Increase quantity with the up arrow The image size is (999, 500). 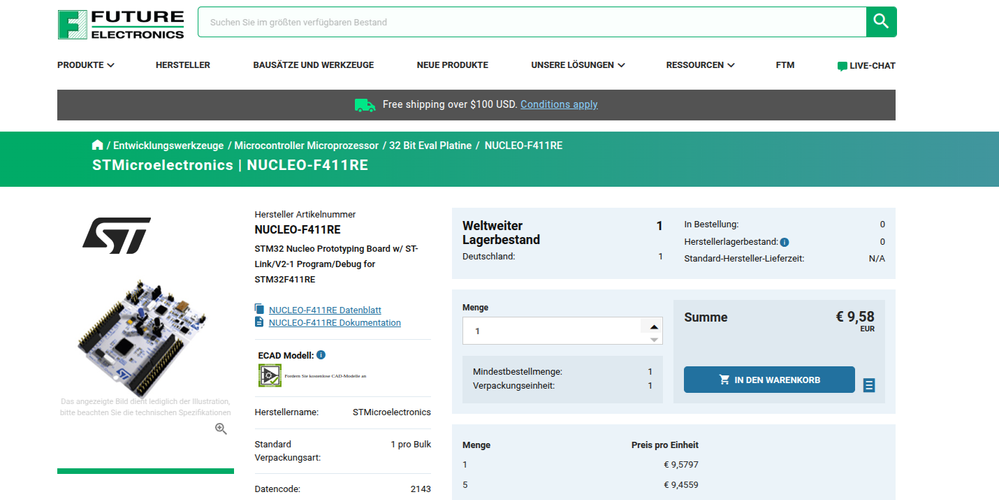(654, 327)
